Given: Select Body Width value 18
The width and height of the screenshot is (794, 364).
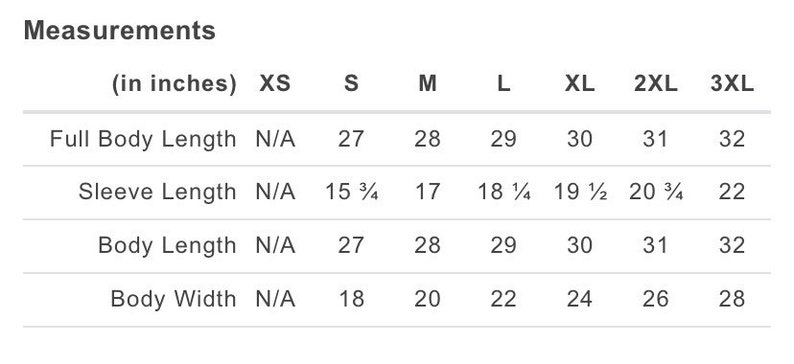Looking at the screenshot, I should pos(351,299).
